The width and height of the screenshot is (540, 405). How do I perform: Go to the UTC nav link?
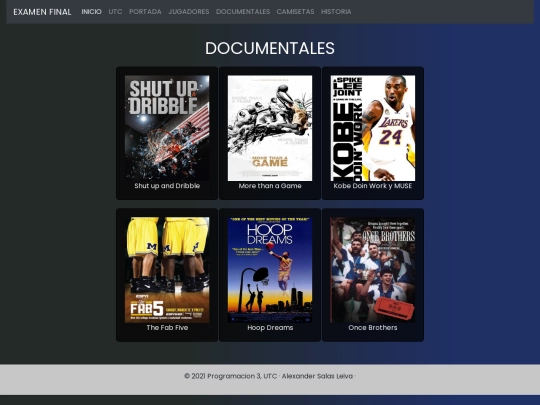115,12
